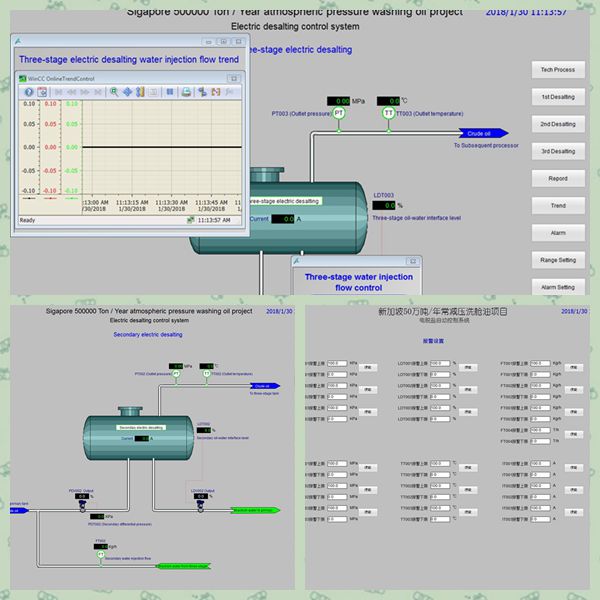Open the Alarm page

pos(557,232)
